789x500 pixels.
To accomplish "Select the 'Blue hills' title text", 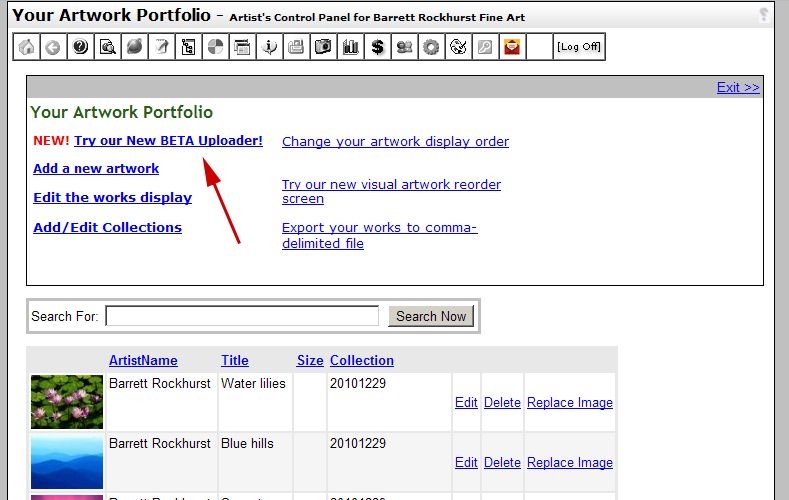I will pyautogui.click(x=247, y=443).
